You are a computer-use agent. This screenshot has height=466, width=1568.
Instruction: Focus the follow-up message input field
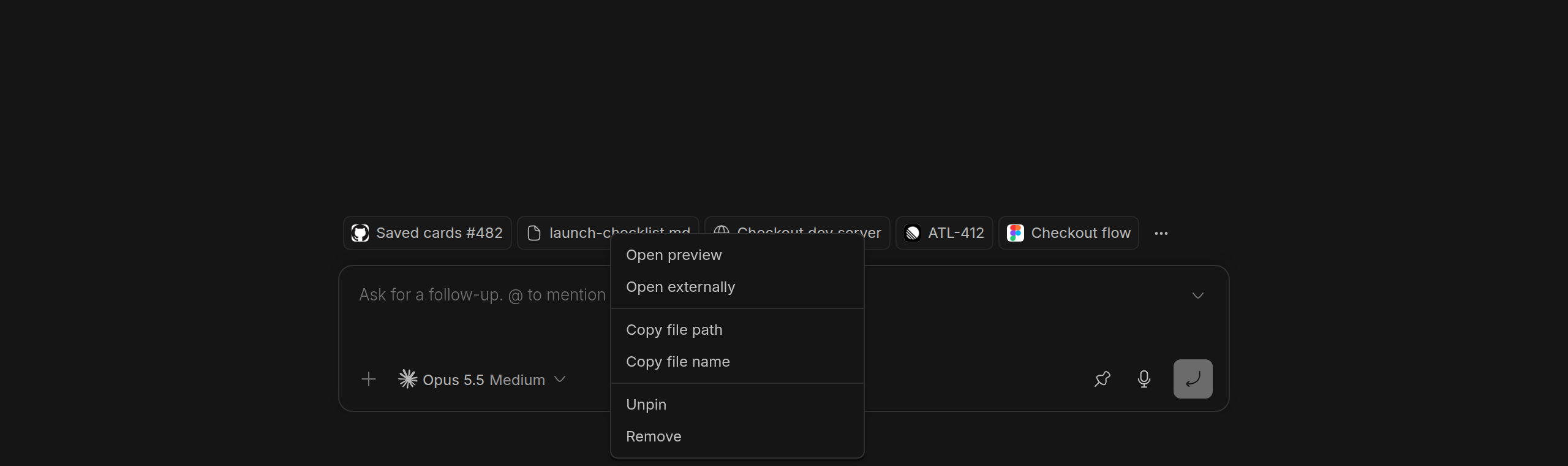pos(481,295)
